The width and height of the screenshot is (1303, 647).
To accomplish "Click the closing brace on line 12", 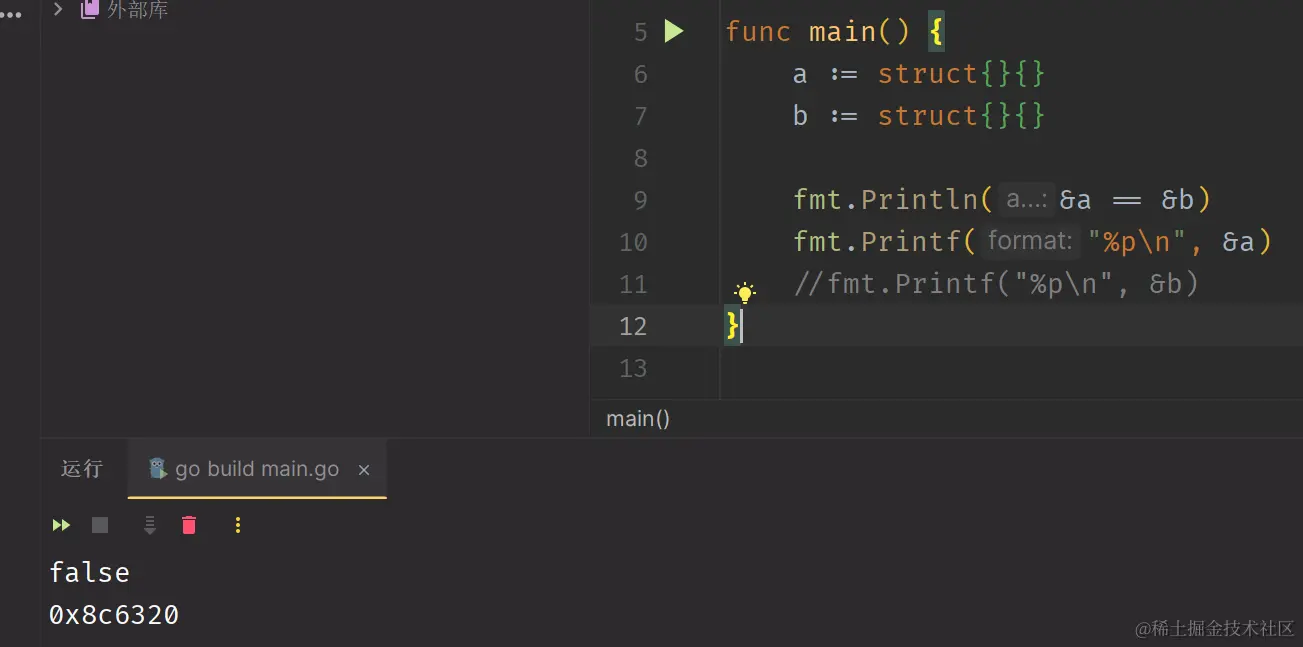I will 732,326.
